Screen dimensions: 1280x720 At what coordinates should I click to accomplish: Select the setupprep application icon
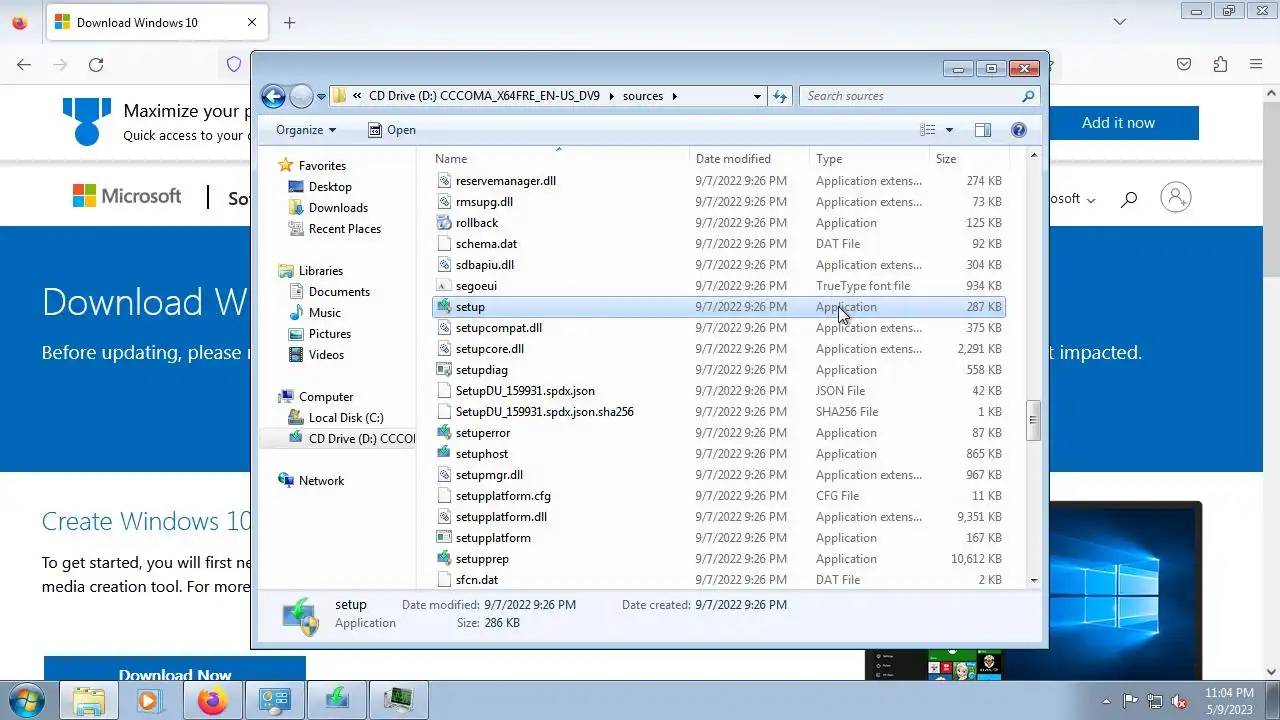pyautogui.click(x=445, y=559)
